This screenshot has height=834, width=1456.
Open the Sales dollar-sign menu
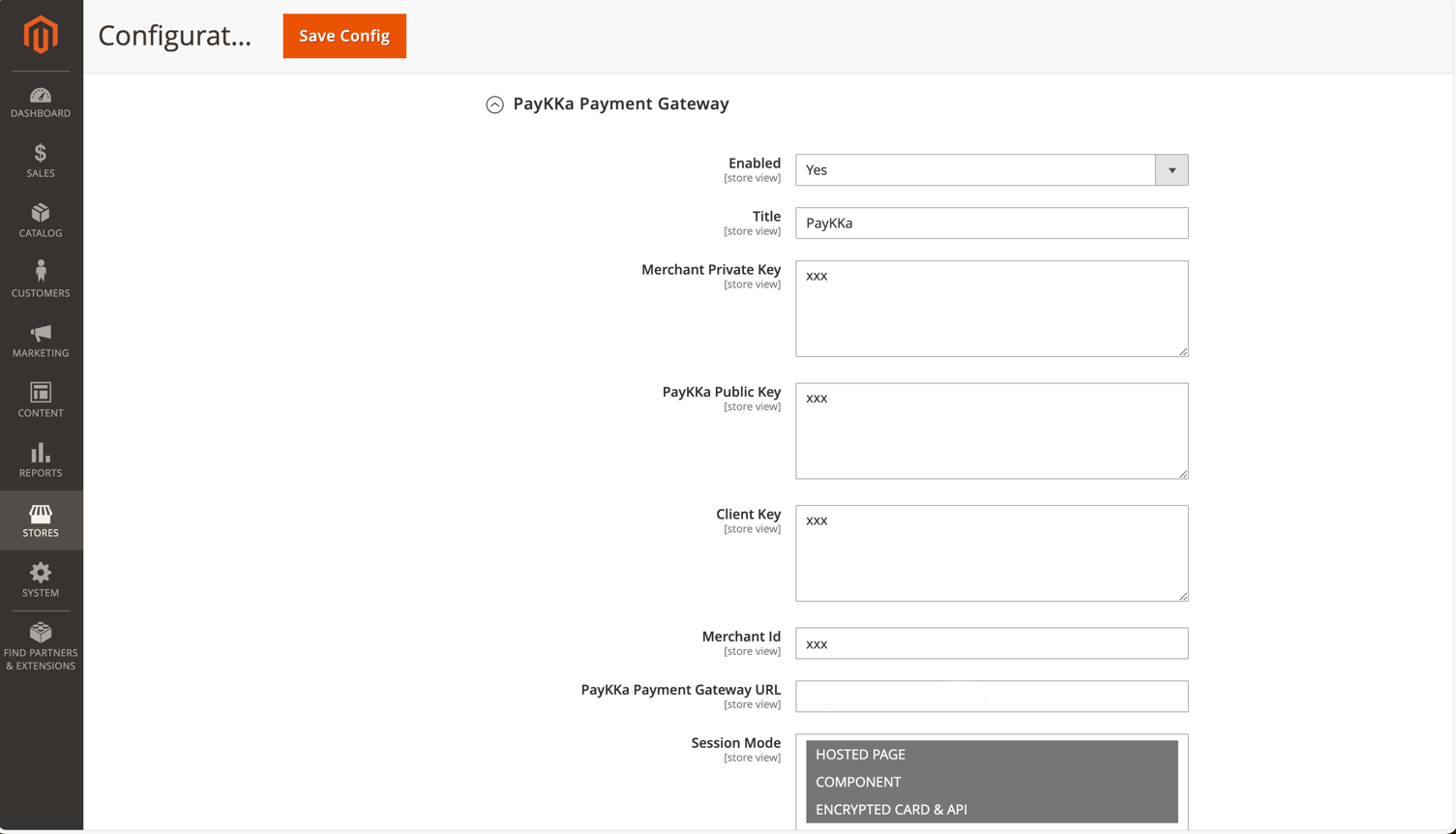(41, 161)
